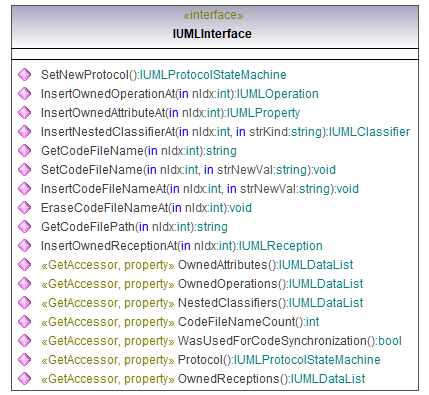Select the NestedClassifiers():IUMLDataList property text
Screen dimensions: 429x395
271,303
